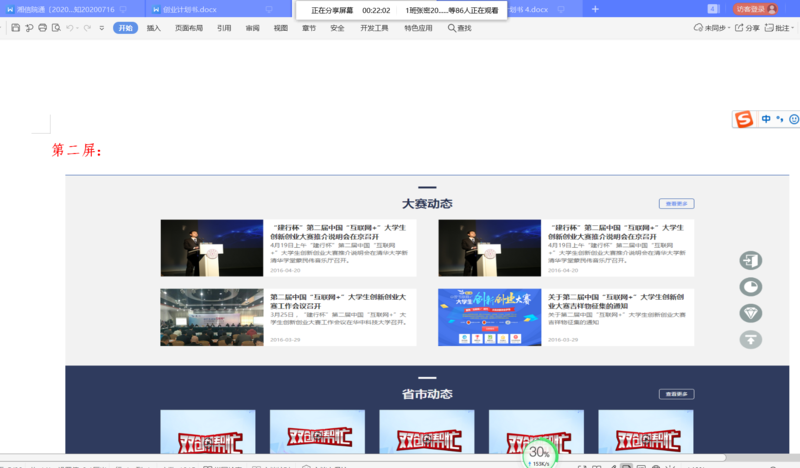
Task: Click the Undo arrow icon
Action: tap(70, 28)
